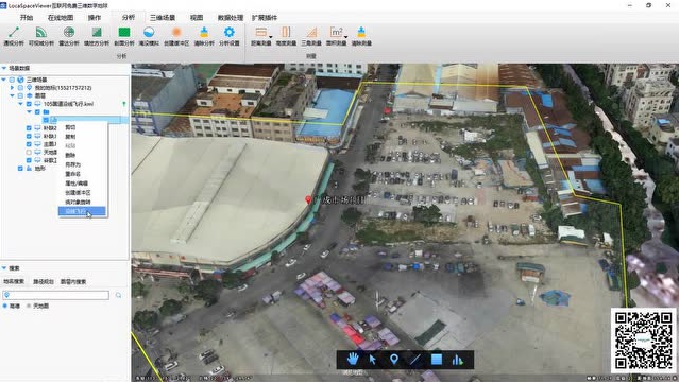This screenshot has width=679, height=382.
Task: Select the location pin tool on map toolbar
Action: (394, 359)
